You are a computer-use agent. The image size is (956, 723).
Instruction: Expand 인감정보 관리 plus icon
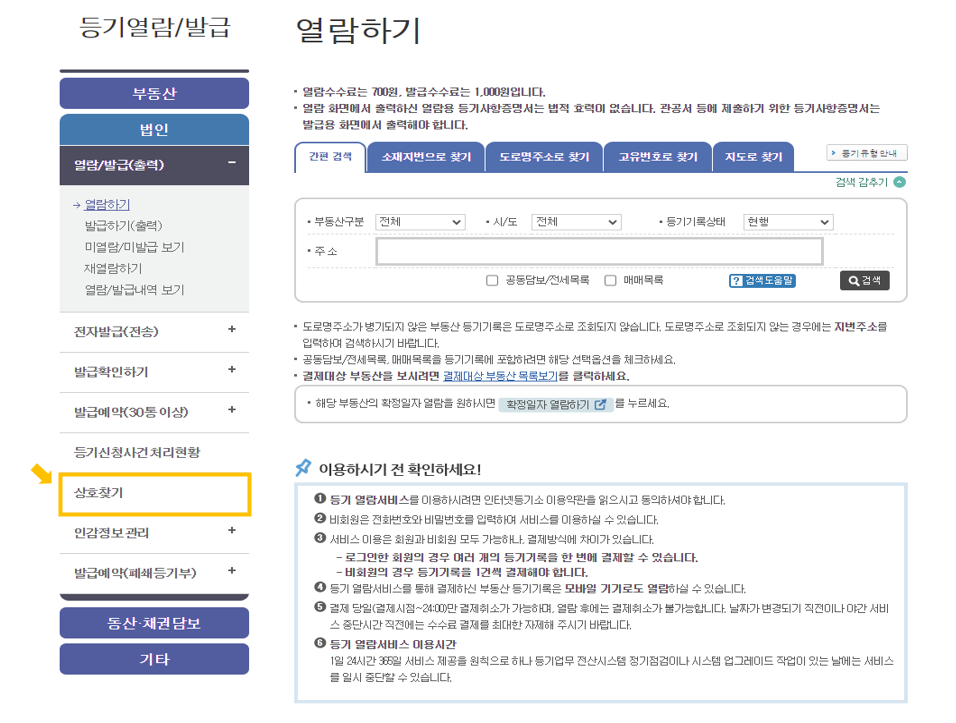point(232,530)
